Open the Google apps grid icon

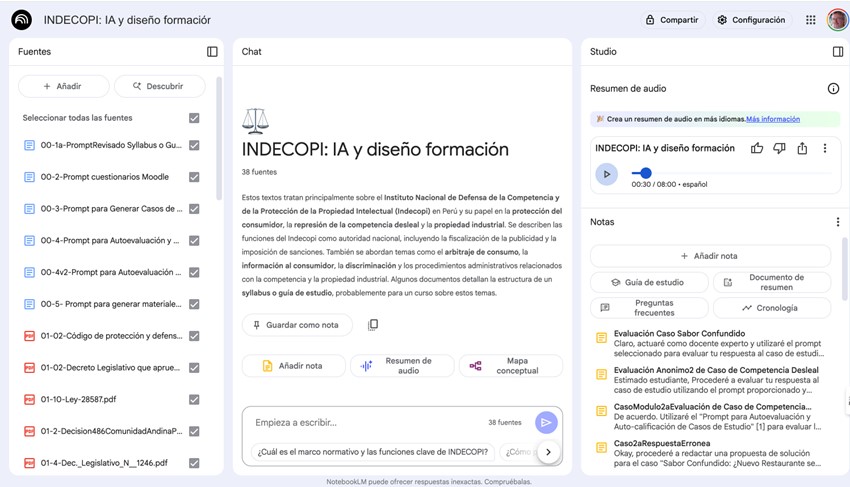810,20
